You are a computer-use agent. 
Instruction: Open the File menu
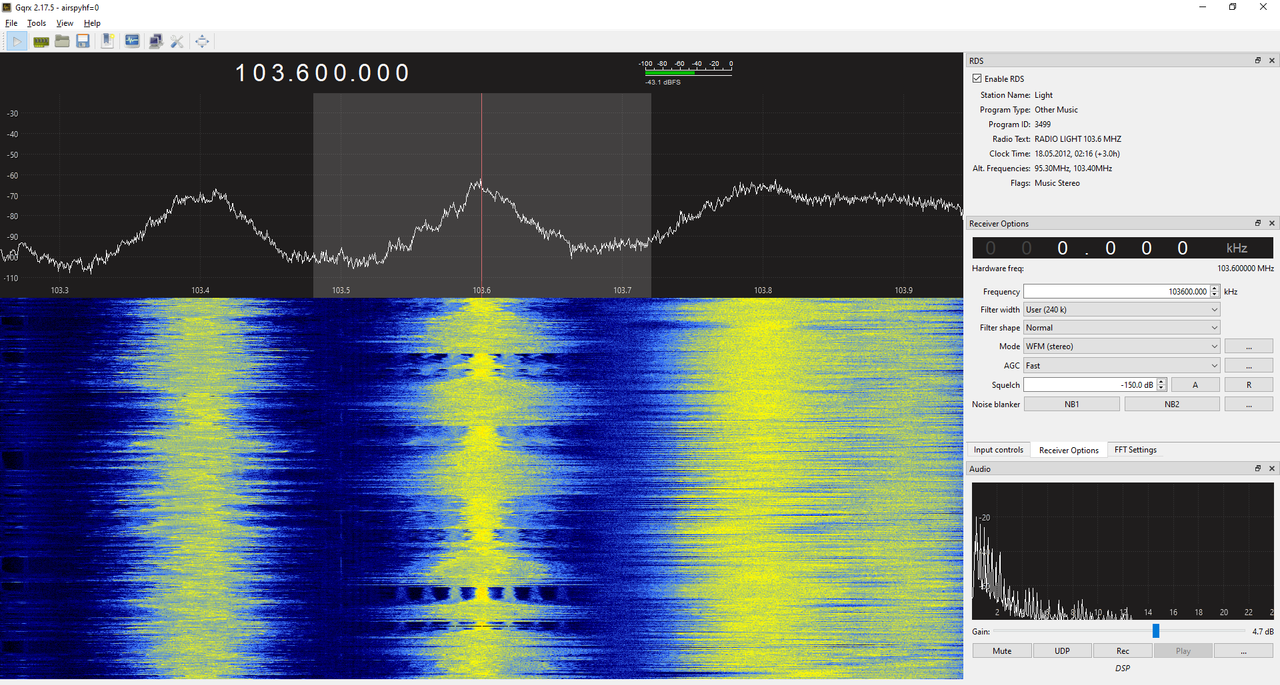tap(11, 23)
